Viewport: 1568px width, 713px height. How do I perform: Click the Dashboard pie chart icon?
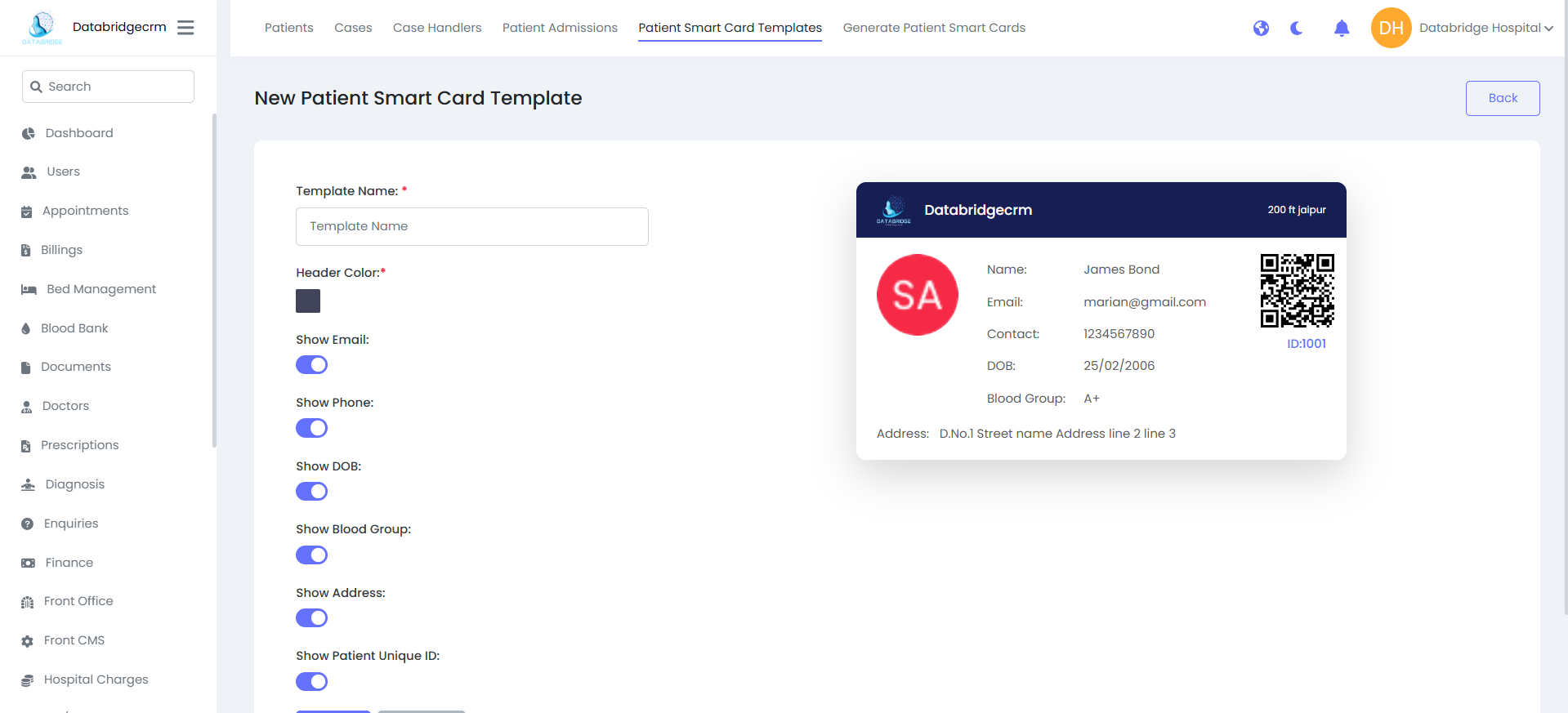pyautogui.click(x=29, y=133)
